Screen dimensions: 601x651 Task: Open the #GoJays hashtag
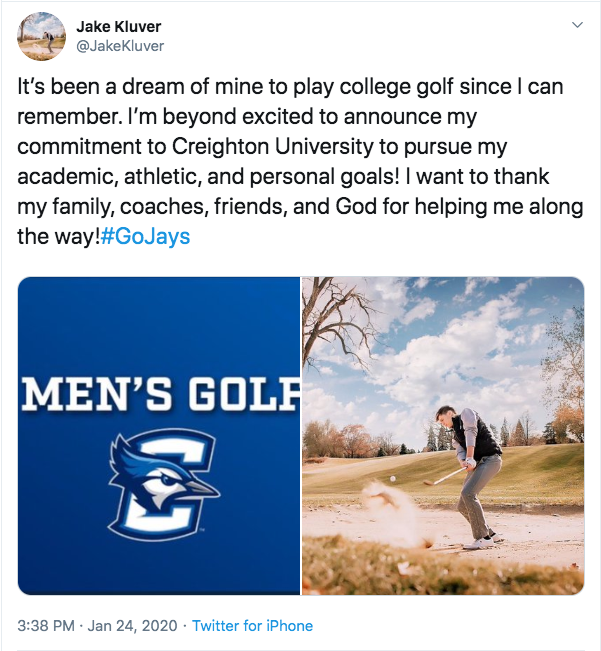click(x=145, y=238)
